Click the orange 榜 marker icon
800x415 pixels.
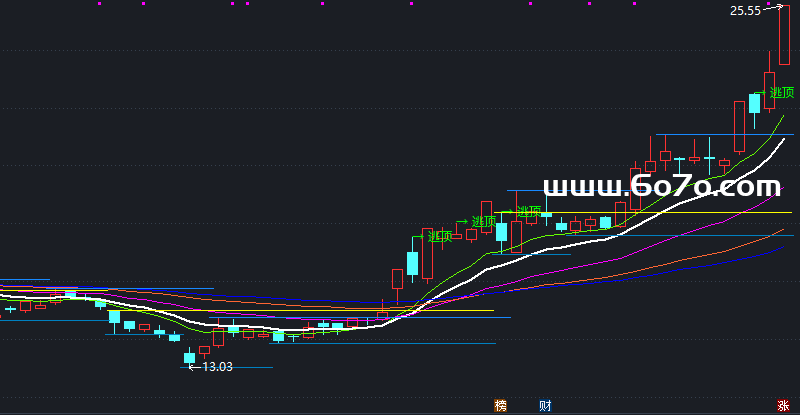(x=501, y=406)
